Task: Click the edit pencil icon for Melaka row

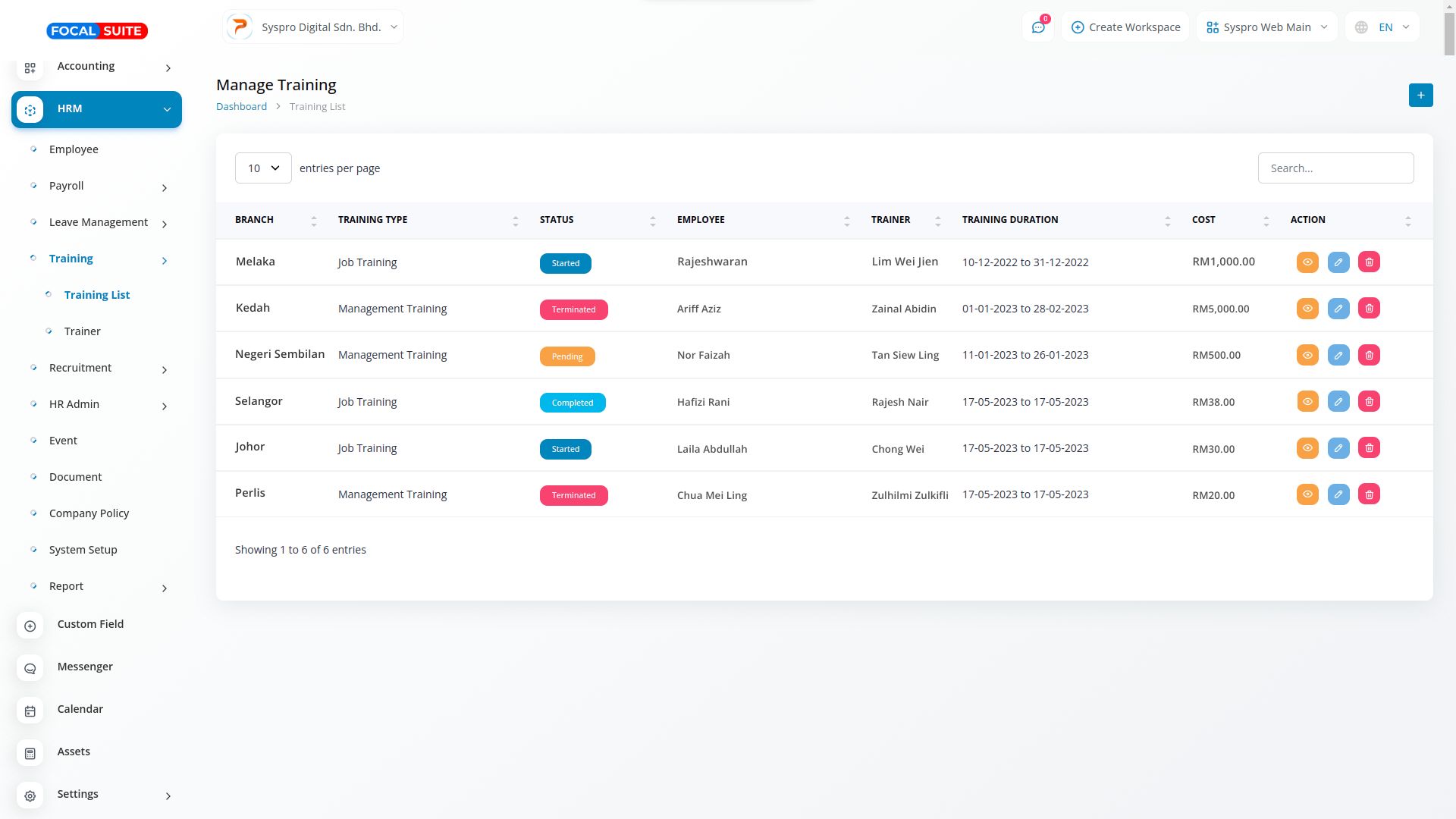Action: coord(1338,262)
